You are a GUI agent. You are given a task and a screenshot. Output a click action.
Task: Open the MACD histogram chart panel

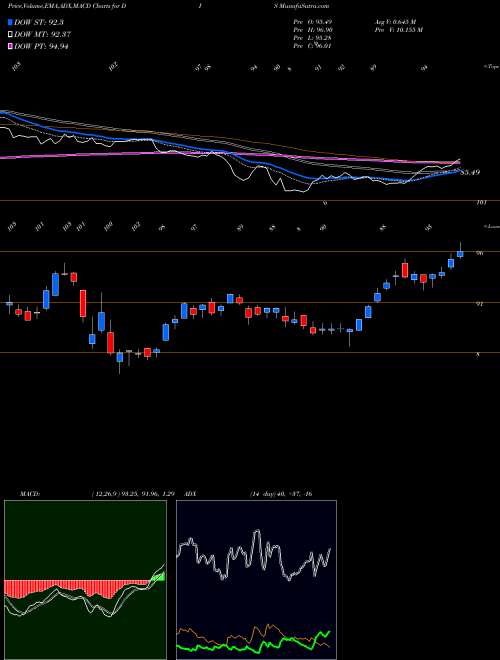(85, 580)
